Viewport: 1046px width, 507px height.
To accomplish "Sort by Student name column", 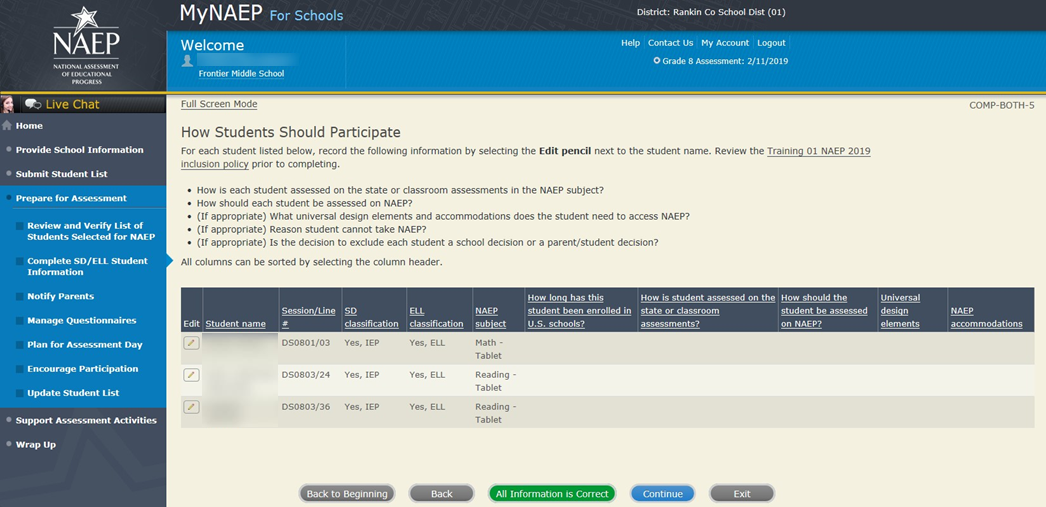I will 235,324.
